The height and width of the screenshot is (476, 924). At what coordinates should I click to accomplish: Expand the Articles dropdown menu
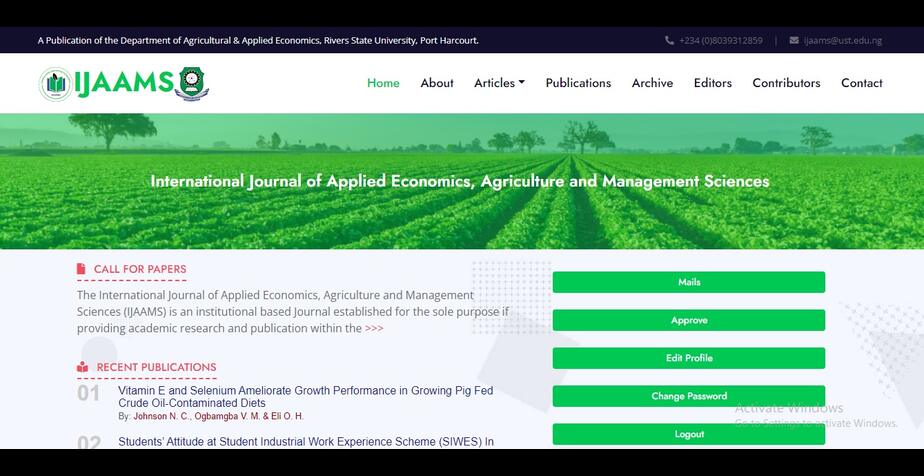(x=499, y=83)
